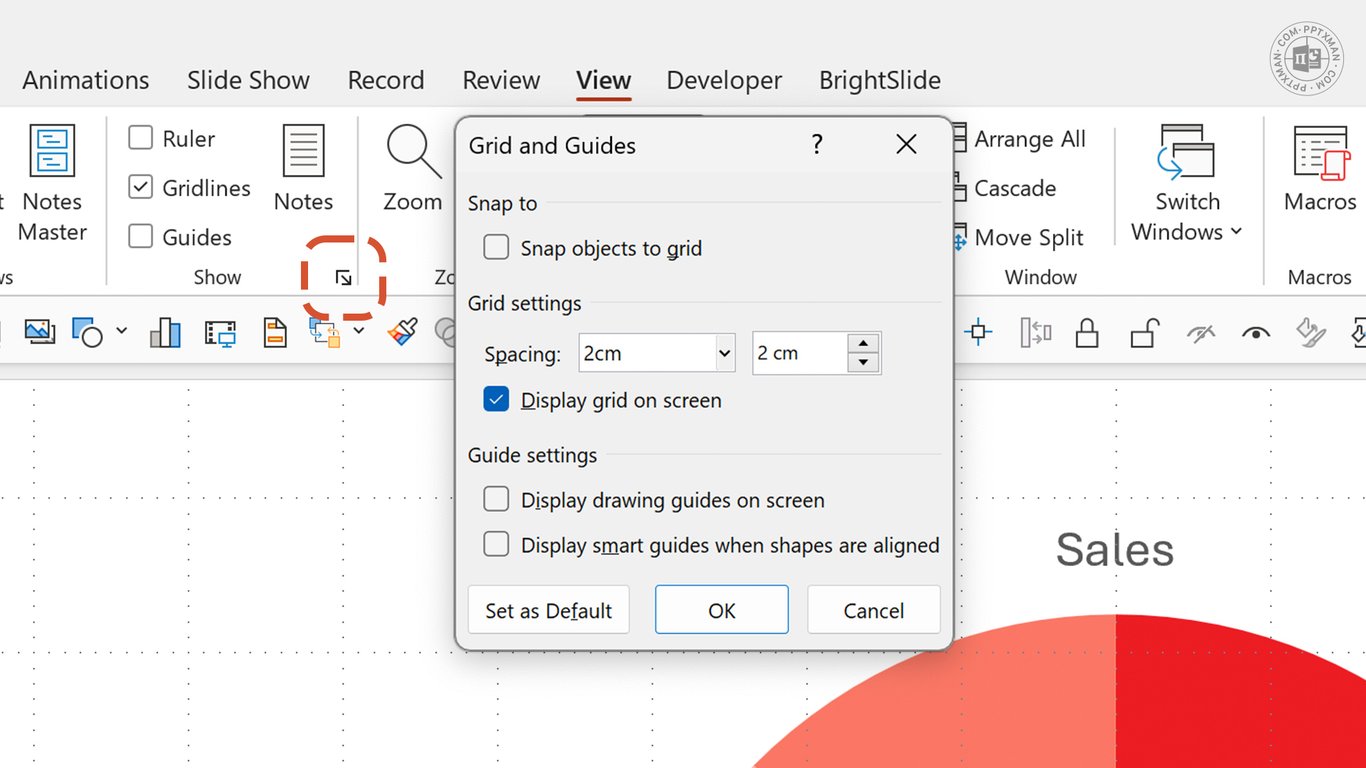Click the shapes toolbar icon
The image size is (1366, 768).
coord(88,332)
